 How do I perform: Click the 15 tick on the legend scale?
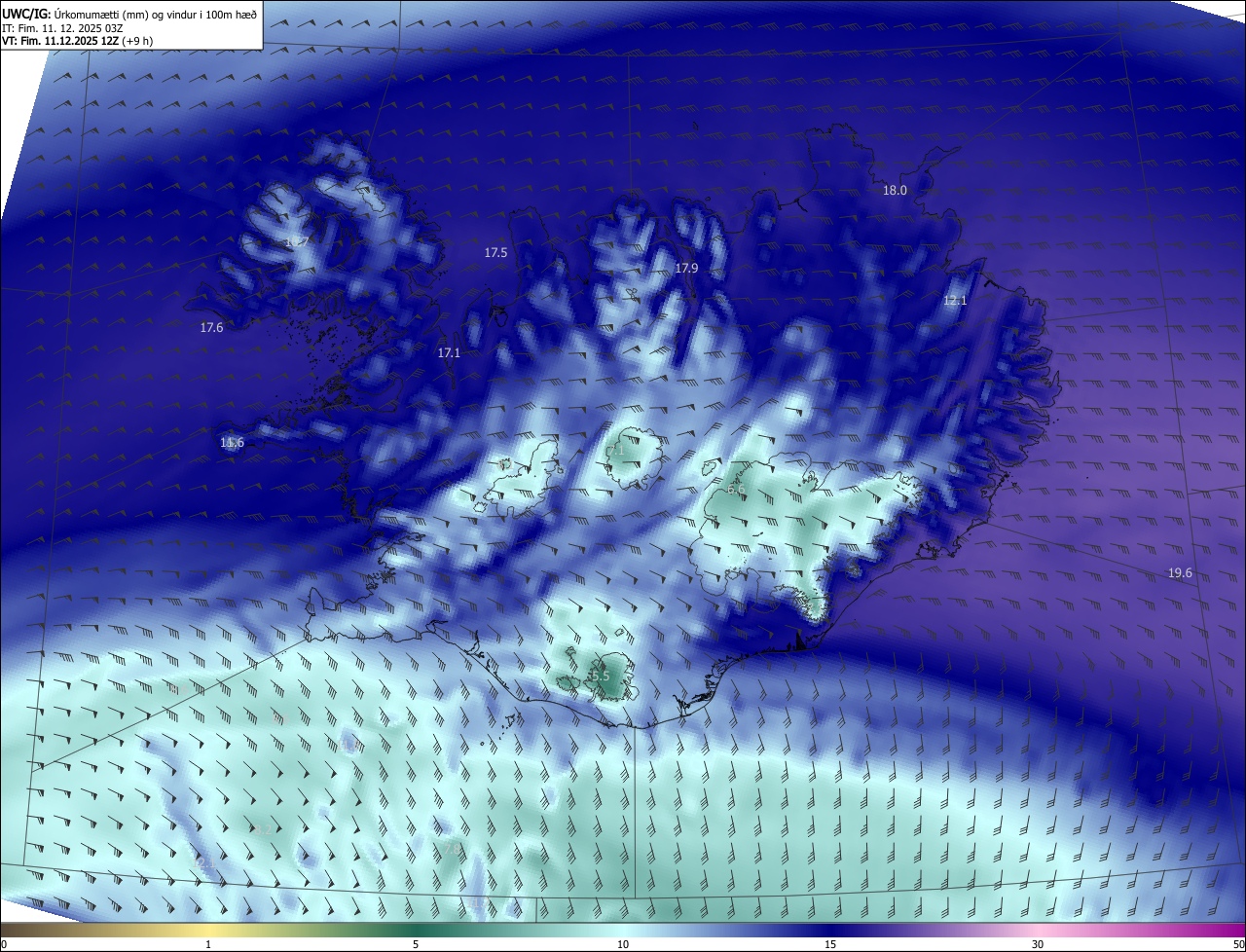coord(830,944)
